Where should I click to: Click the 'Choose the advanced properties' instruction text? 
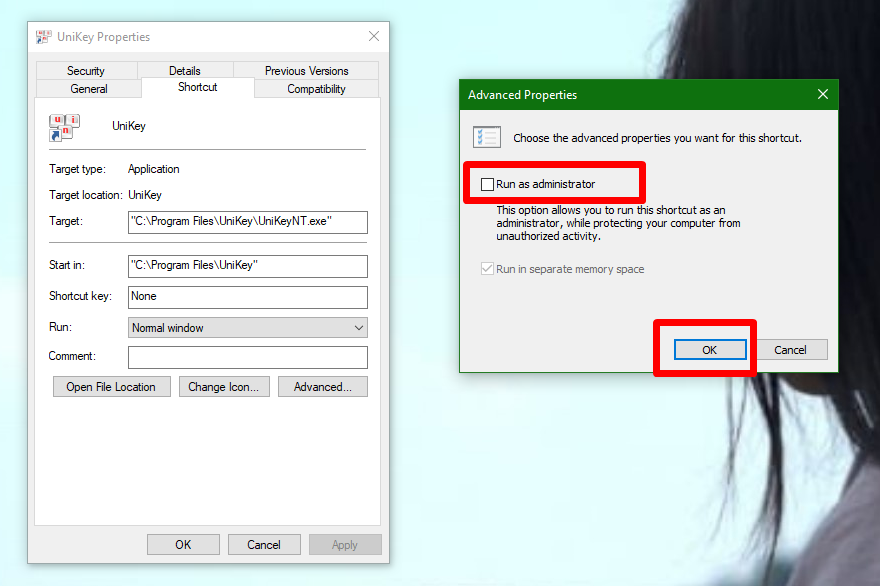[657, 138]
